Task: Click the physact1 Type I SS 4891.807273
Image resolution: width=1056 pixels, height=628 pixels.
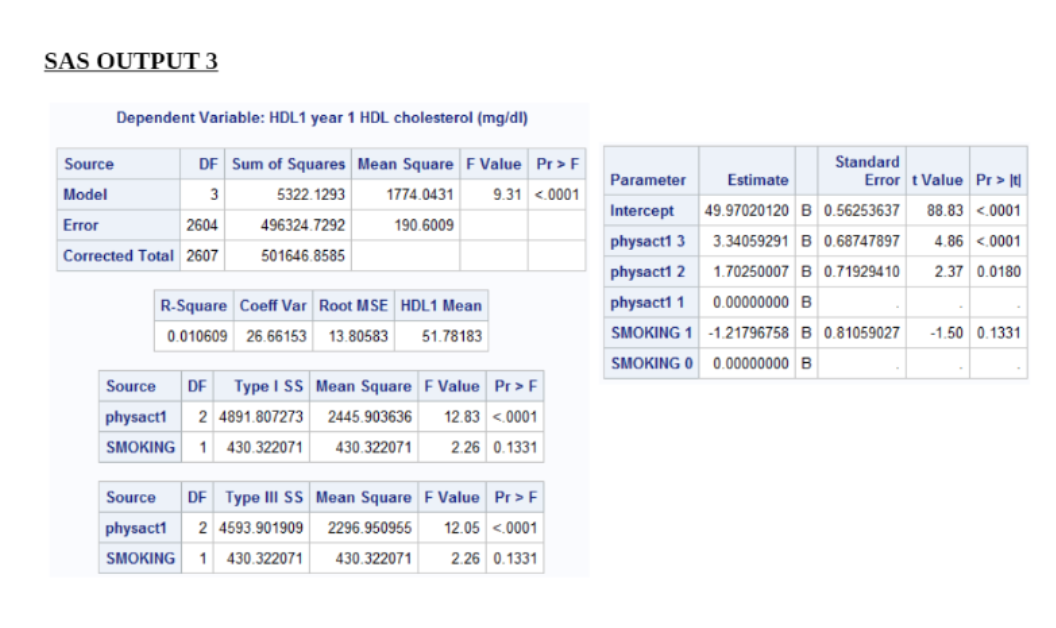Action: pos(261,417)
